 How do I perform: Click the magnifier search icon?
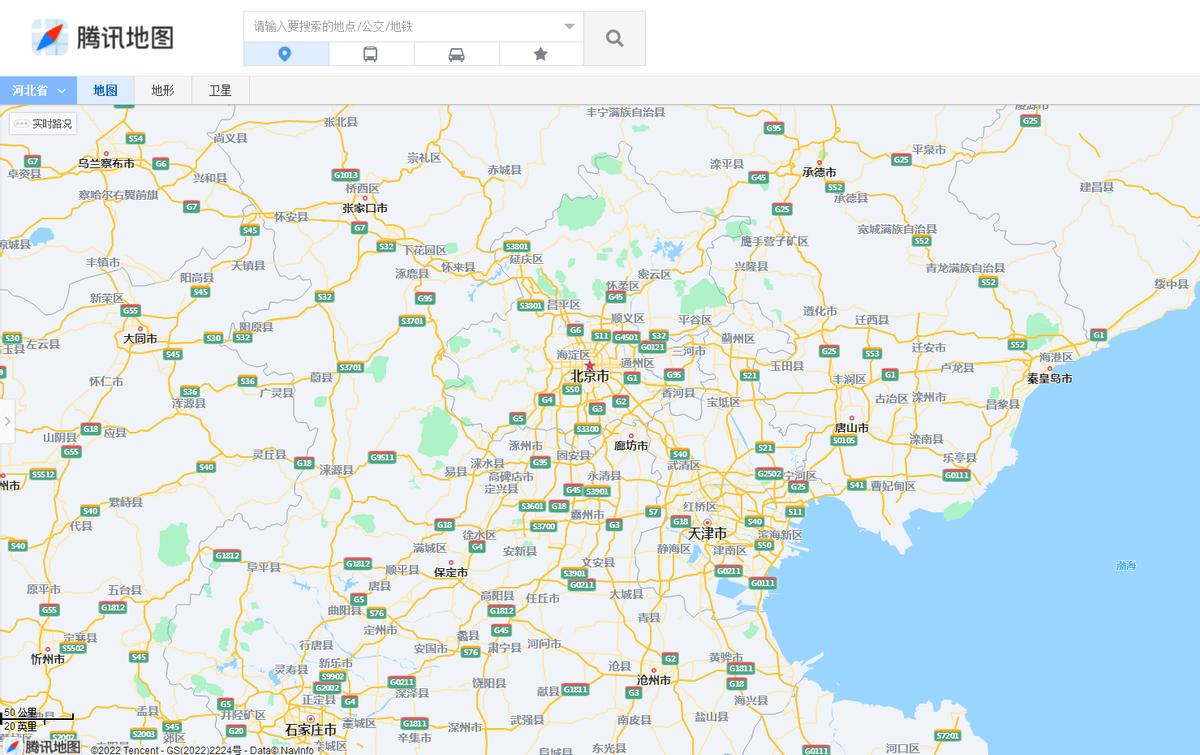614,37
